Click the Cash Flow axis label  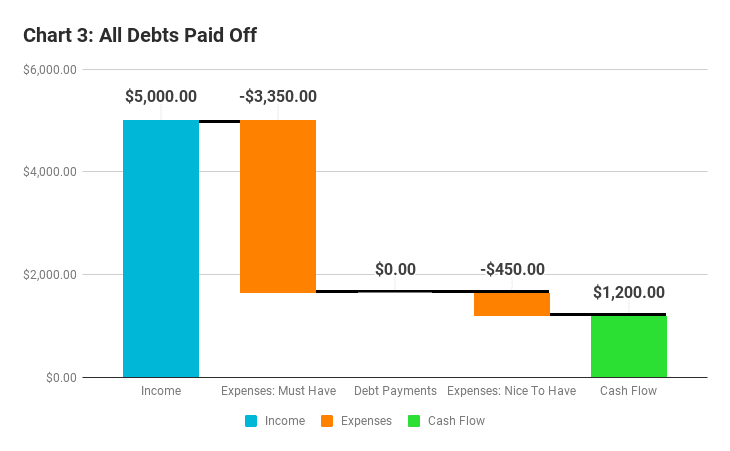pos(628,391)
